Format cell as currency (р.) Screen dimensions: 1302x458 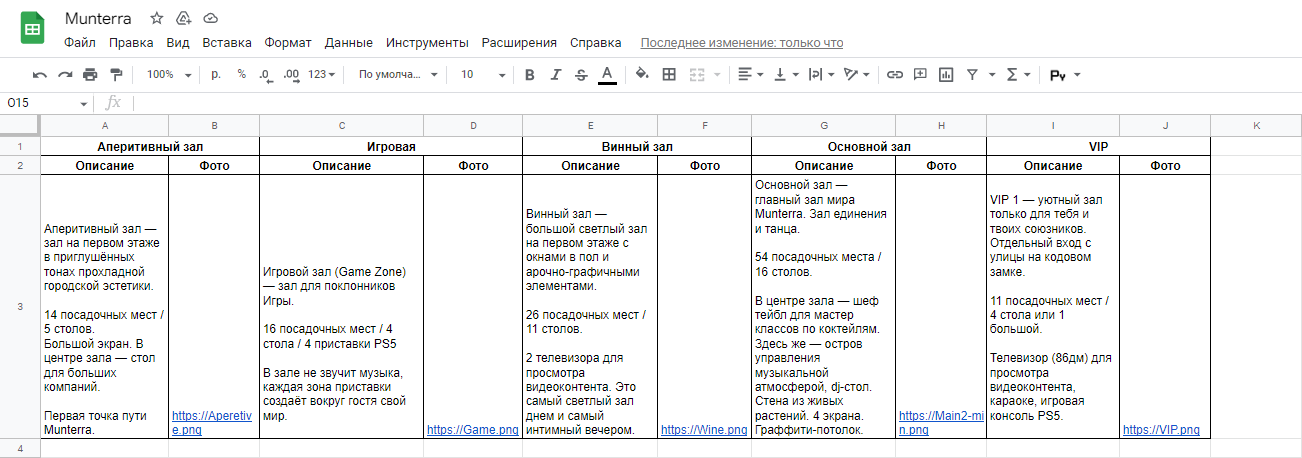216,74
